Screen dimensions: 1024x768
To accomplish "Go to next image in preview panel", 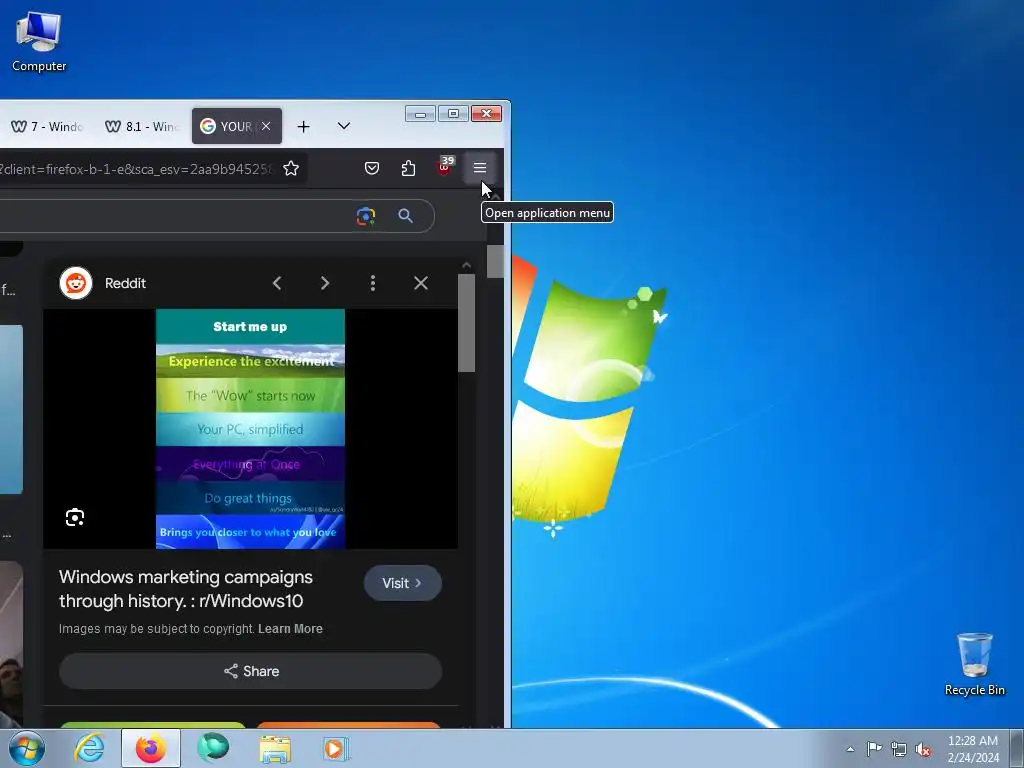I will click(x=325, y=283).
